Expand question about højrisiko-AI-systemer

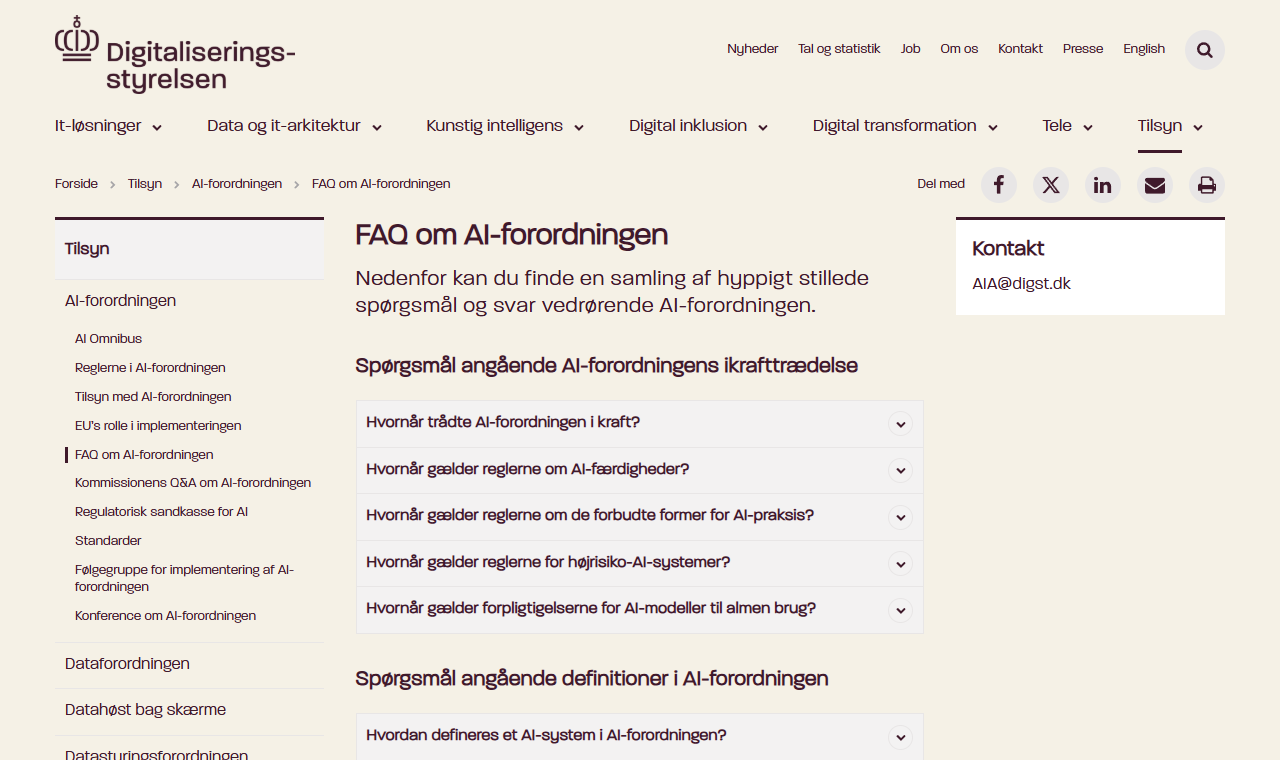(x=640, y=563)
